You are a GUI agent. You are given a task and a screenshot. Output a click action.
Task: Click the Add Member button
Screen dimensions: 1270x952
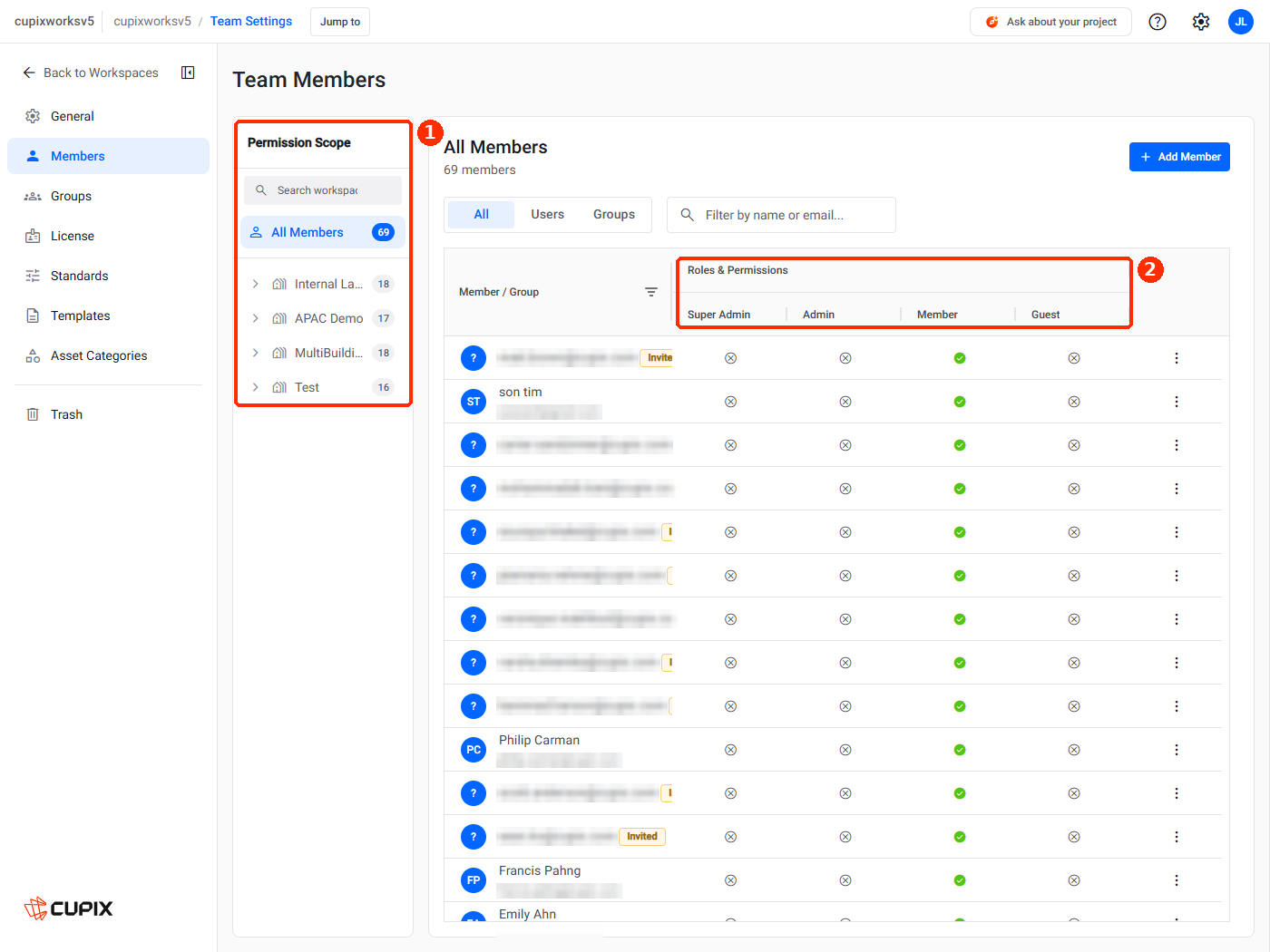click(x=1179, y=157)
